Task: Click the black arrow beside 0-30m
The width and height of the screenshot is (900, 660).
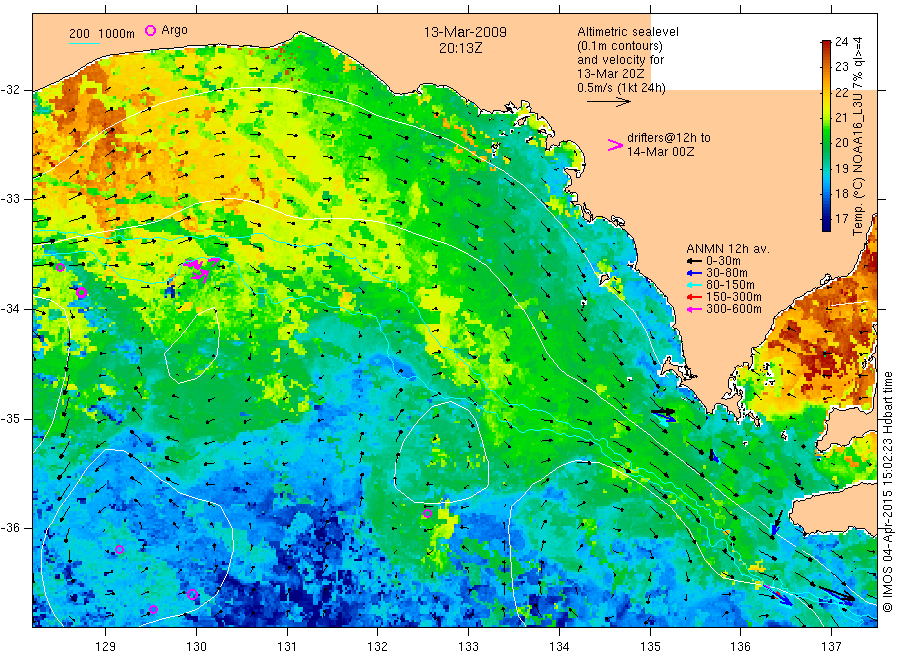Action: point(695,261)
